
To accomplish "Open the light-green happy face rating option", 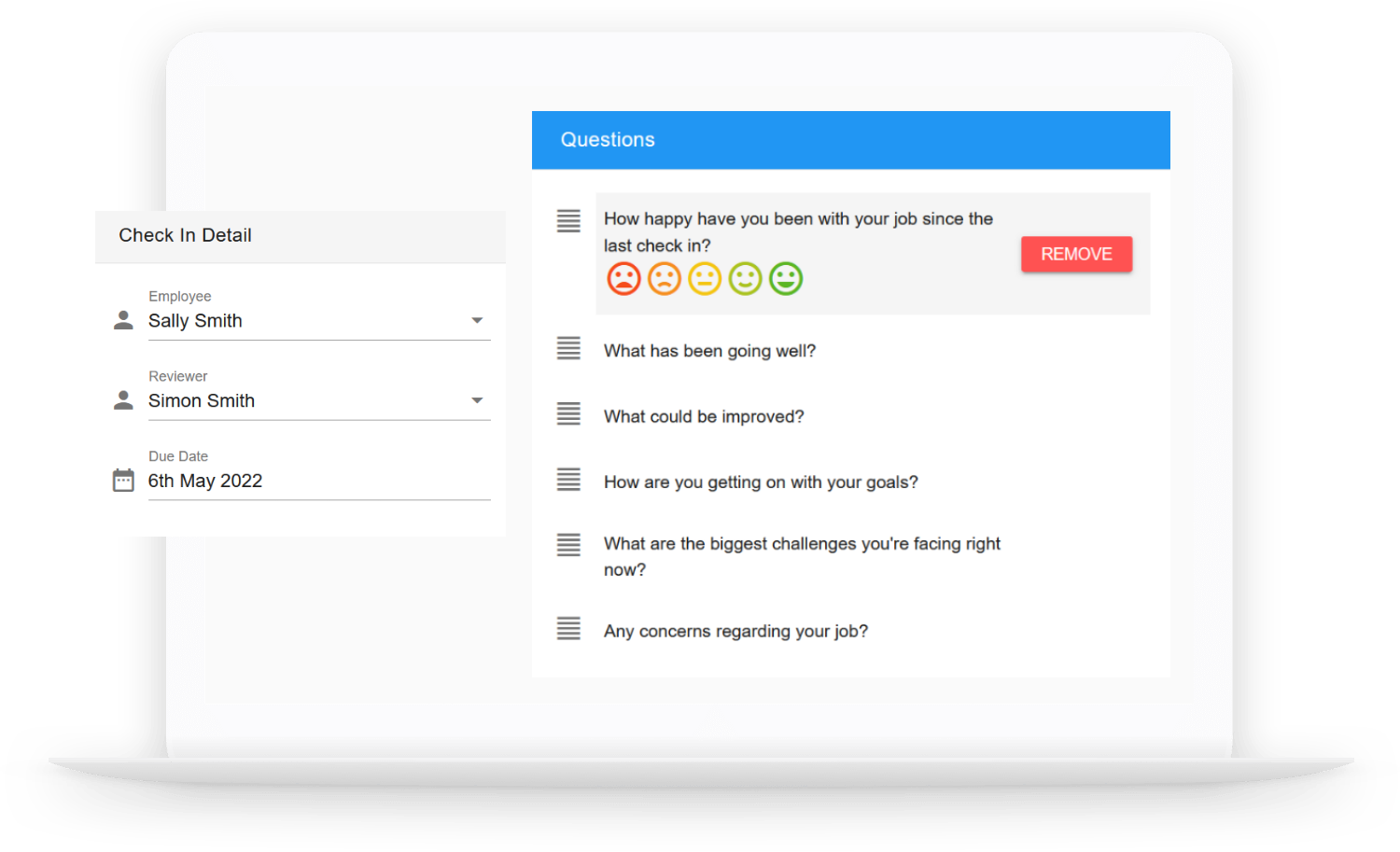I will pos(745,278).
